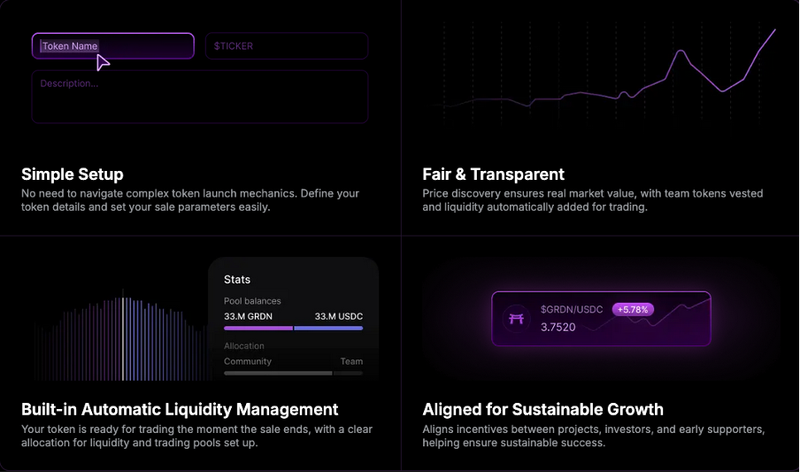Click the torii gate token icon
The image size is (800, 473).
pos(518,318)
